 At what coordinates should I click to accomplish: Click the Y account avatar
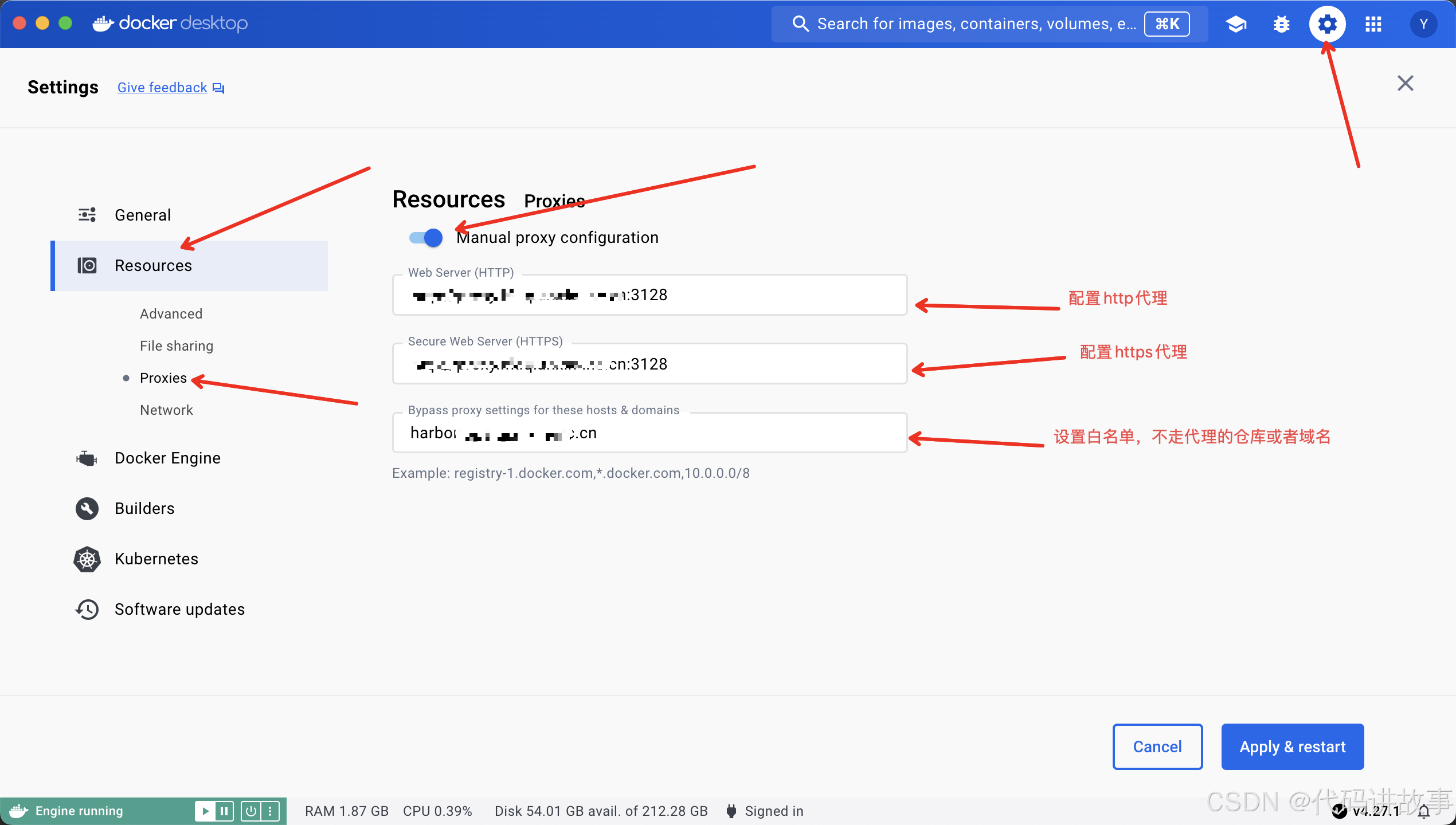(x=1423, y=23)
